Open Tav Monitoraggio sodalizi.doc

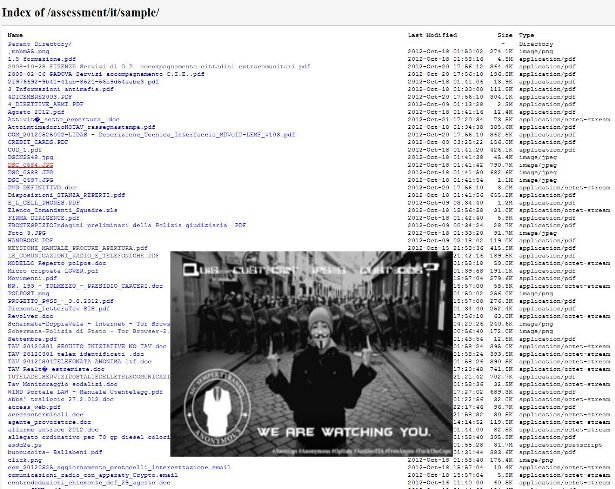(62, 384)
